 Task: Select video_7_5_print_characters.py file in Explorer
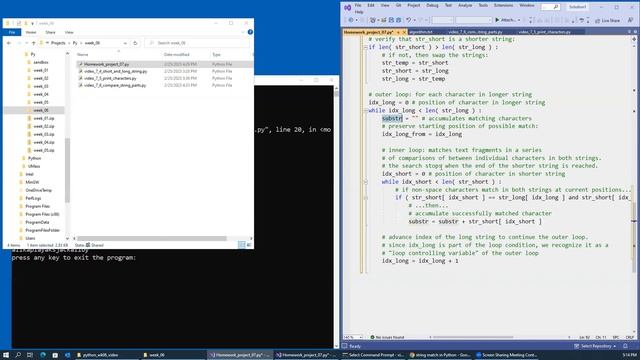coord(110,78)
